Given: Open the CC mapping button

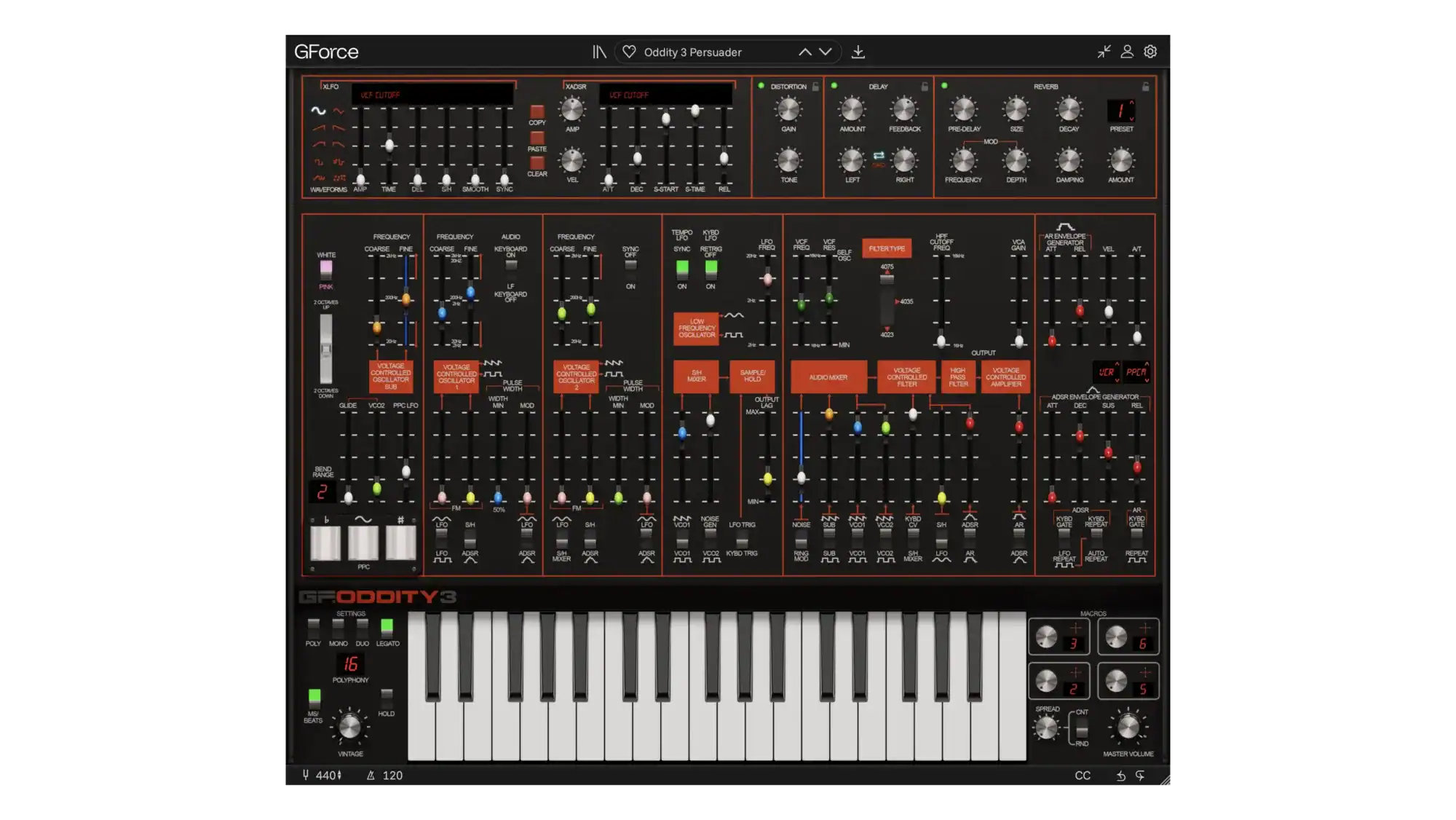Looking at the screenshot, I should 1083,776.
